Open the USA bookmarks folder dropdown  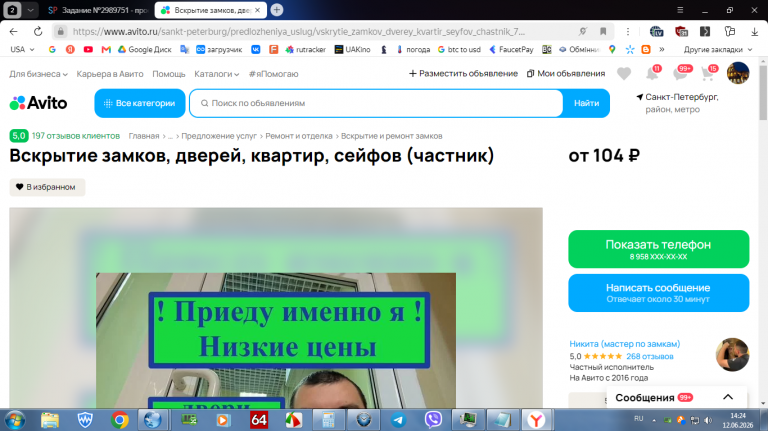tap(23, 49)
